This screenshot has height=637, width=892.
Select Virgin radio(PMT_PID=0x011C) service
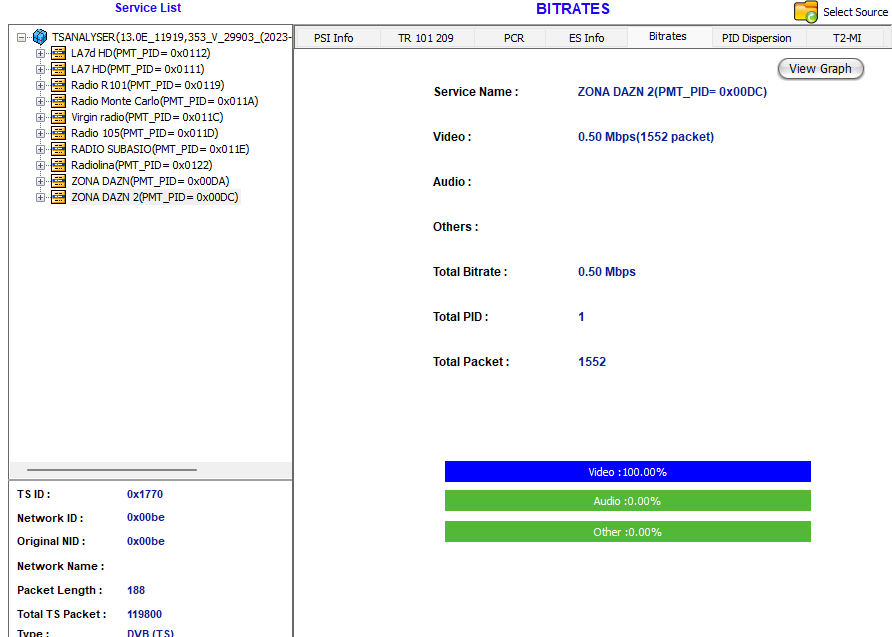pos(147,117)
